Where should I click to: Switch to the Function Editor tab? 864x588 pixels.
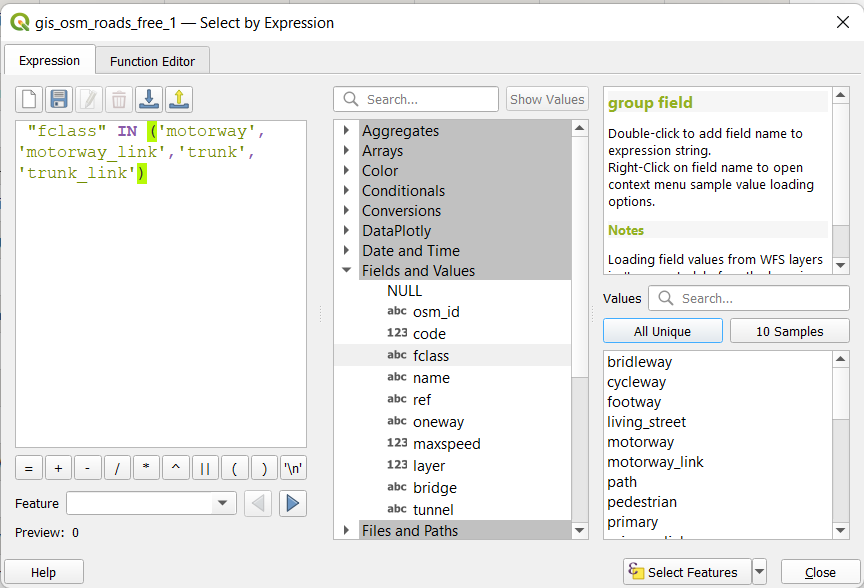152,61
